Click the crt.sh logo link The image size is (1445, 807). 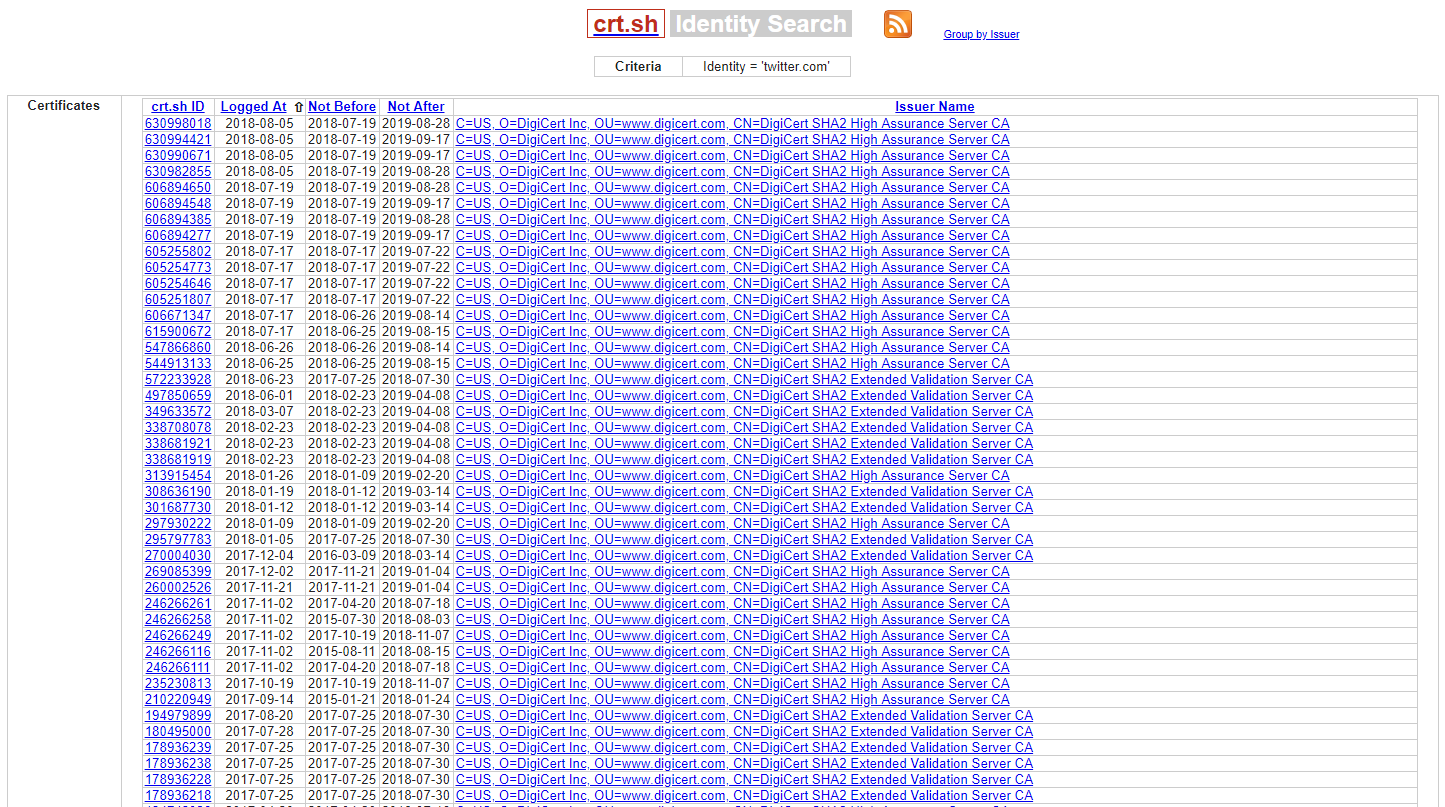point(626,24)
